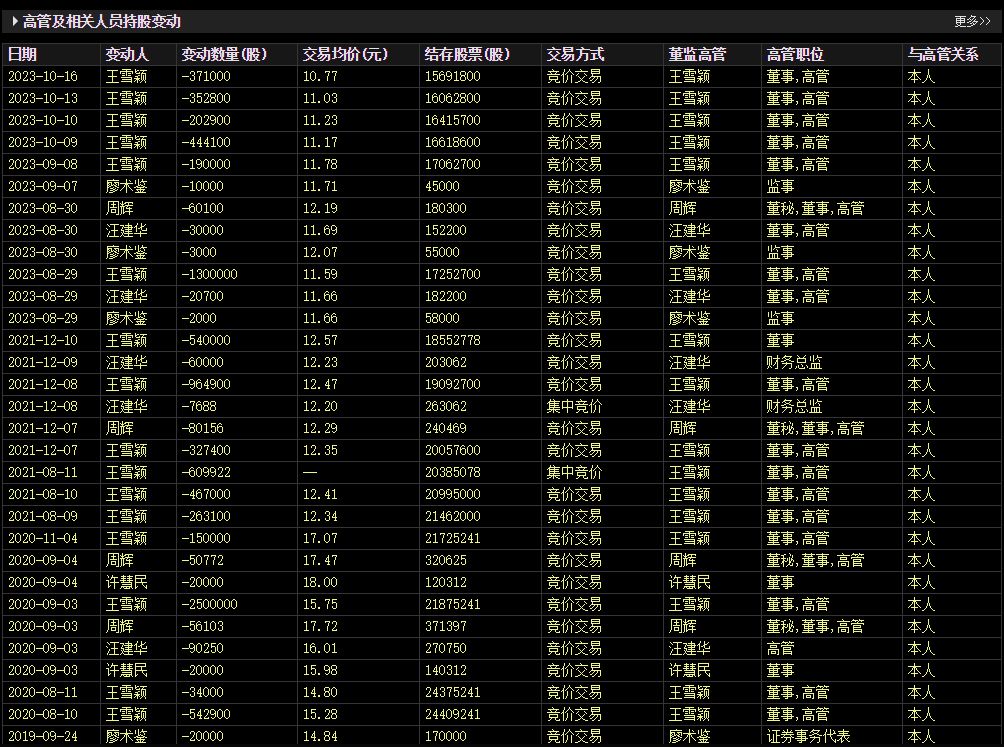Screen dimensions: 1004x747
Task: Click the 变动数量(股) column header
Action: click(x=224, y=54)
